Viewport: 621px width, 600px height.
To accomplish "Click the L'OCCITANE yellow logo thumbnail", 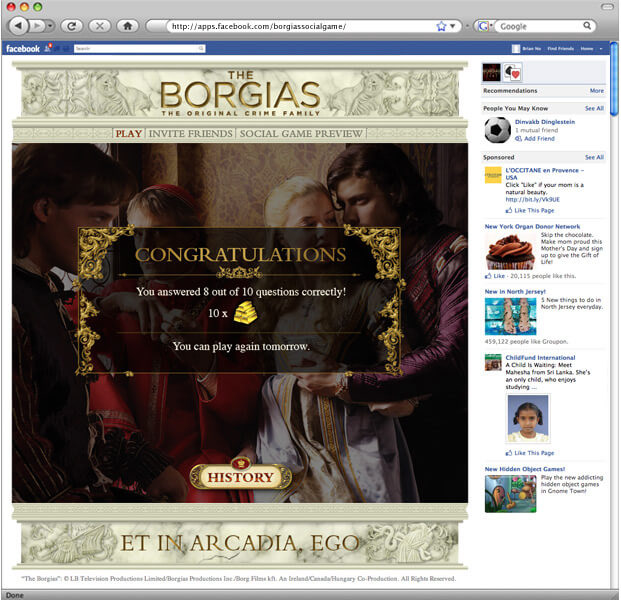I will point(493,175).
